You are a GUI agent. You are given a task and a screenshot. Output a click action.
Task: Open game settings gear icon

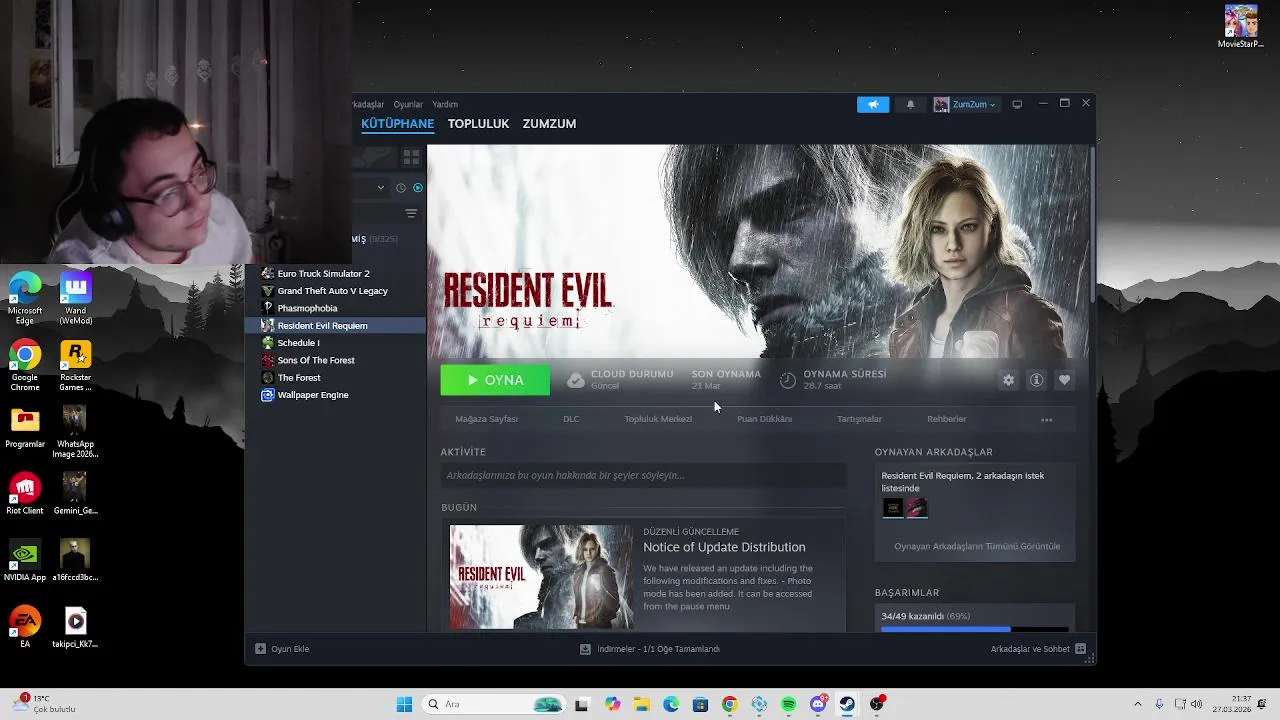pyautogui.click(x=1008, y=380)
